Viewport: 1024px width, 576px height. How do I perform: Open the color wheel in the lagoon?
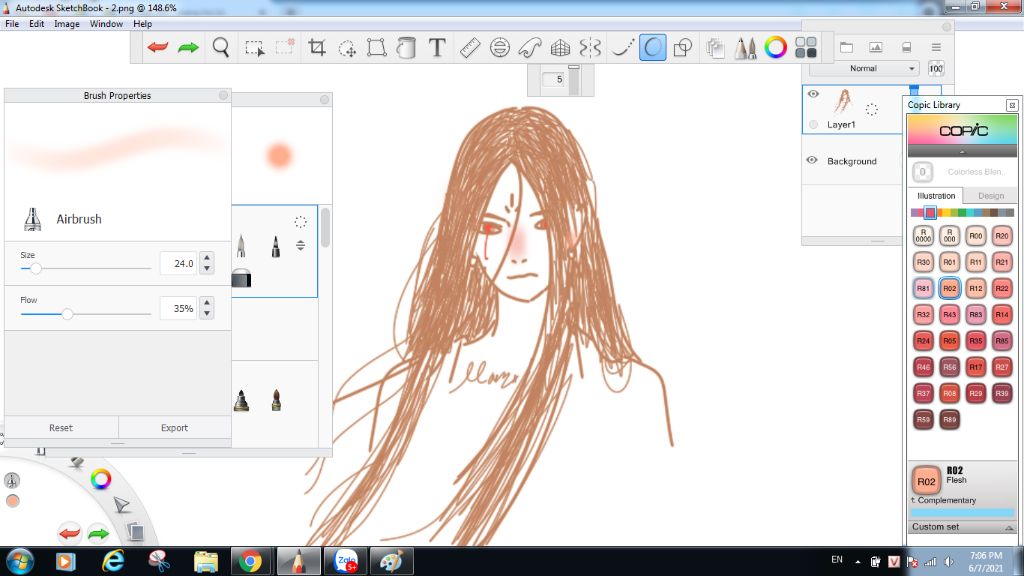click(101, 479)
